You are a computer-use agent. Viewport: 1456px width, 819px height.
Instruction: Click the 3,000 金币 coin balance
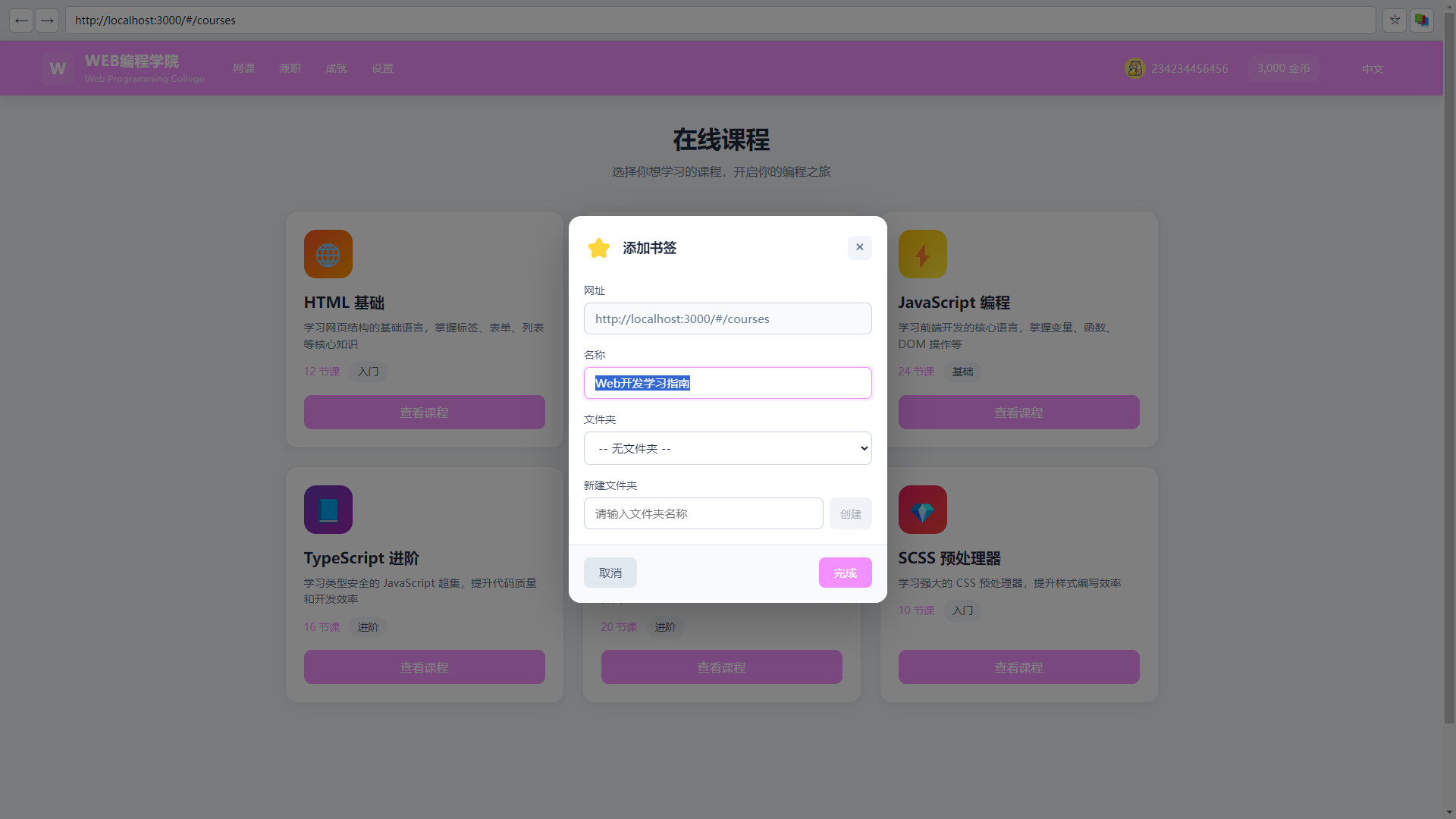[x=1284, y=67]
